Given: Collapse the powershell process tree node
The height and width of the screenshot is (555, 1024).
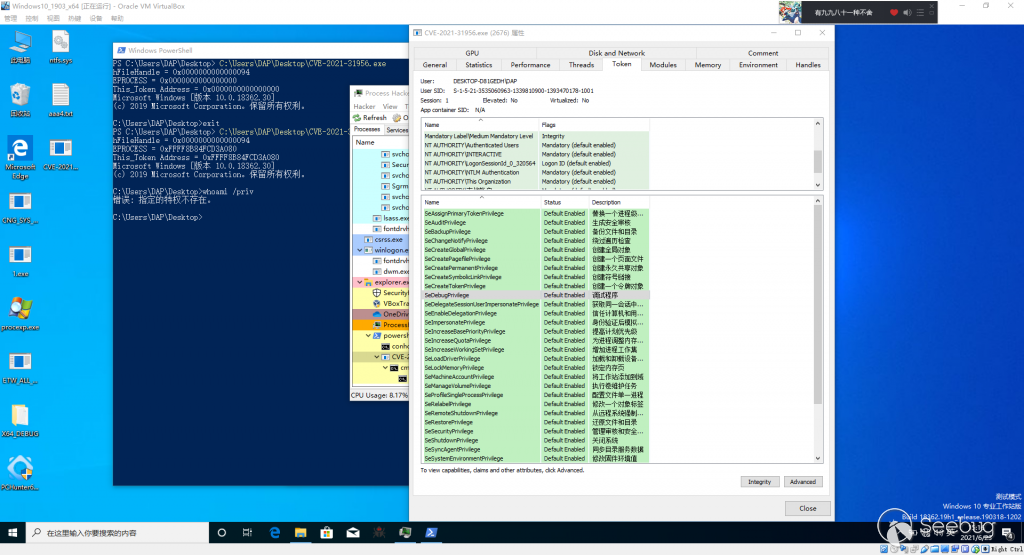Looking at the screenshot, I should tap(368, 336).
